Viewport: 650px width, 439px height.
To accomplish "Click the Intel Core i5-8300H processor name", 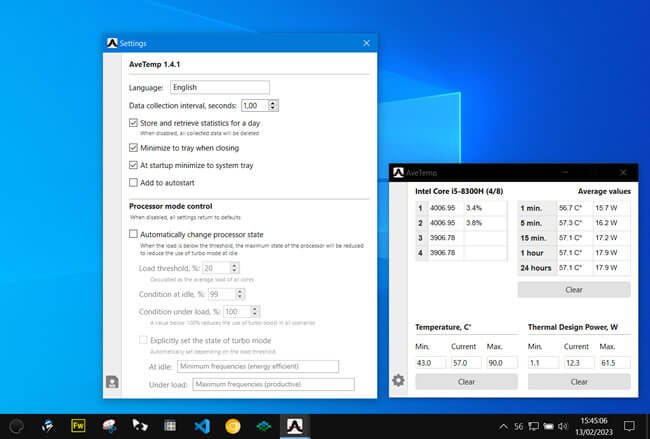I will tap(459, 191).
